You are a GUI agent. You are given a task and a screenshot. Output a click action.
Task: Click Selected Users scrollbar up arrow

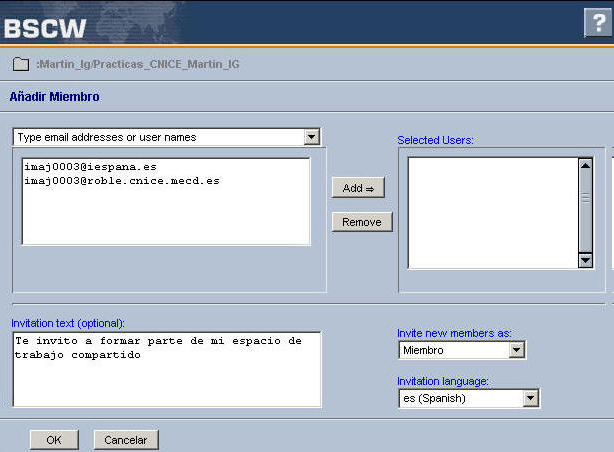coord(586,166)
